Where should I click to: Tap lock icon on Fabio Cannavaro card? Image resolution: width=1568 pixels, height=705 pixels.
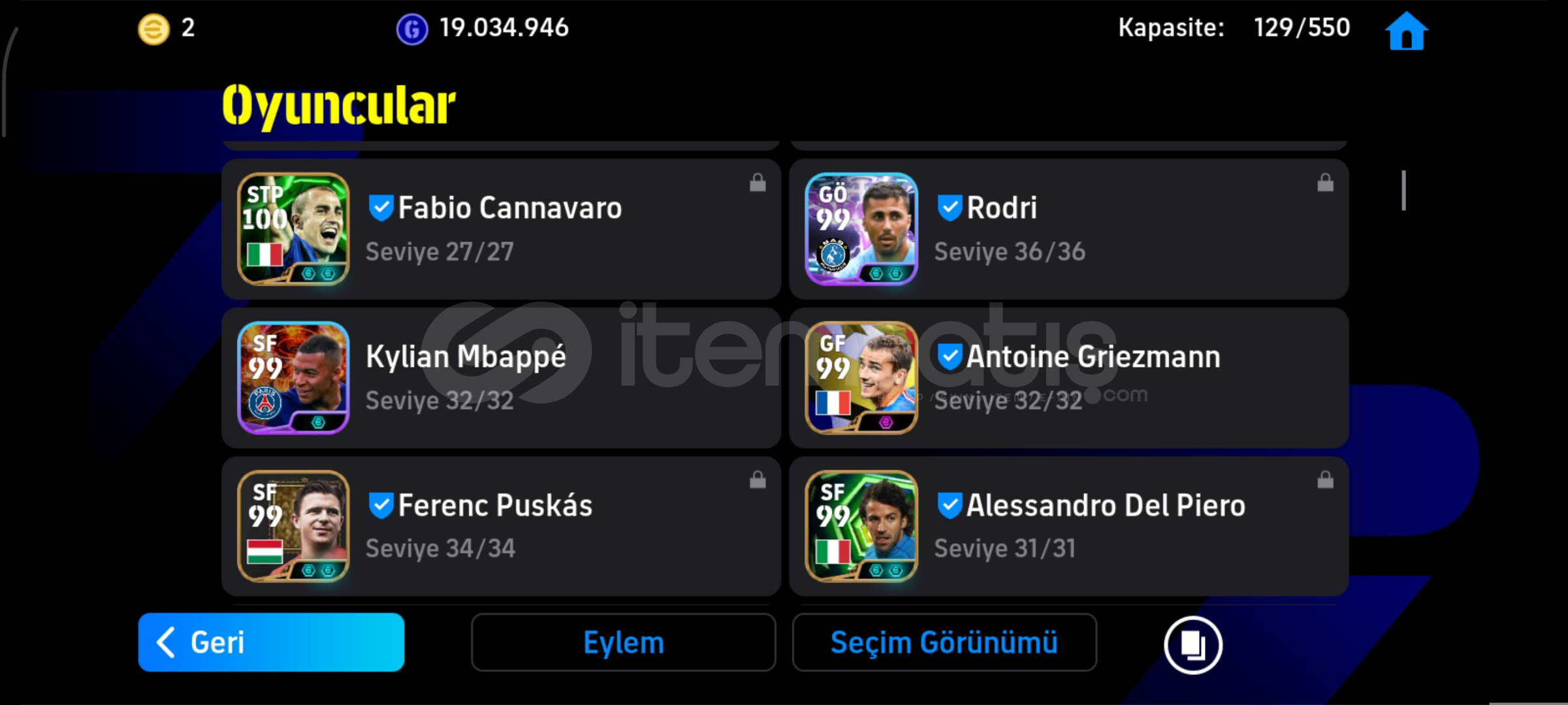pyautogui.click(x=758, y=183)
